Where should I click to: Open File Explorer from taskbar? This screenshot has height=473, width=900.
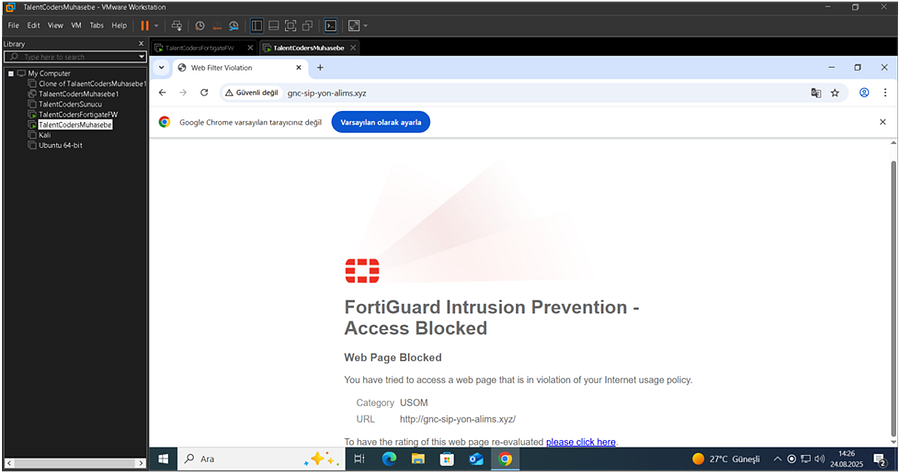pos(418,459)
